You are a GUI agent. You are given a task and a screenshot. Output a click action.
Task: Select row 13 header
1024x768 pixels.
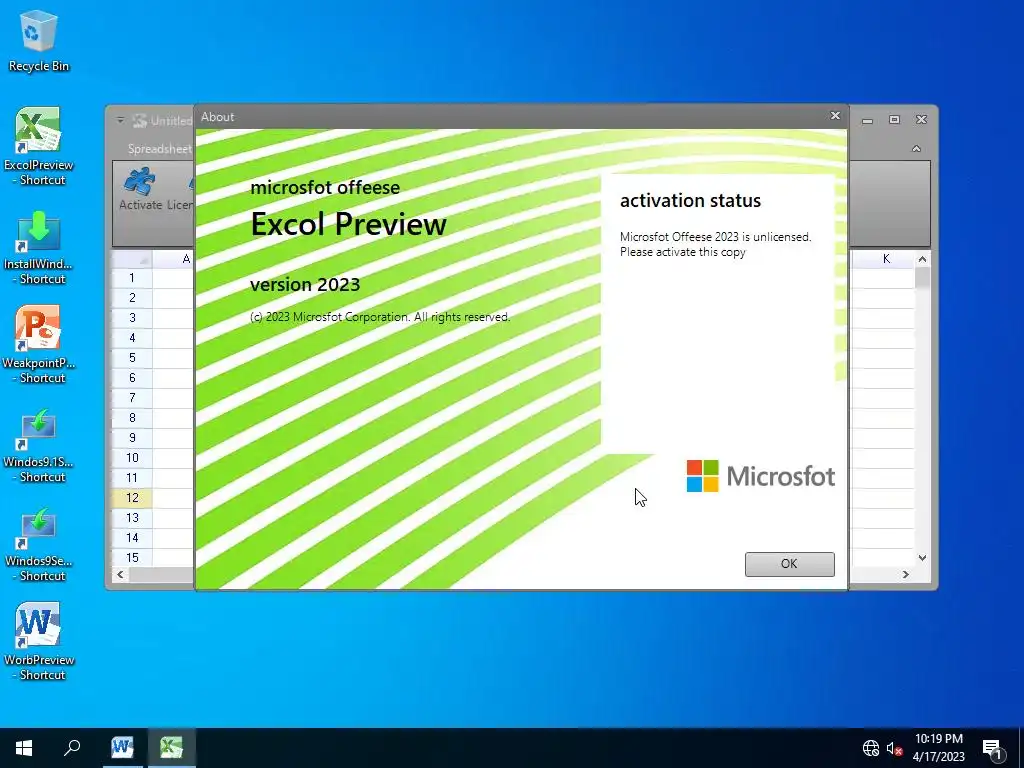(132, 518)
